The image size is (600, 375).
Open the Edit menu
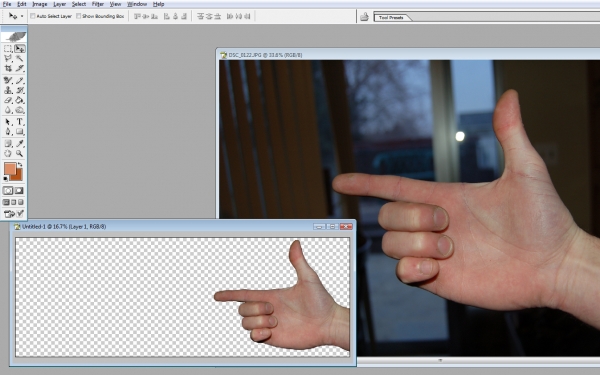point(22,4)
